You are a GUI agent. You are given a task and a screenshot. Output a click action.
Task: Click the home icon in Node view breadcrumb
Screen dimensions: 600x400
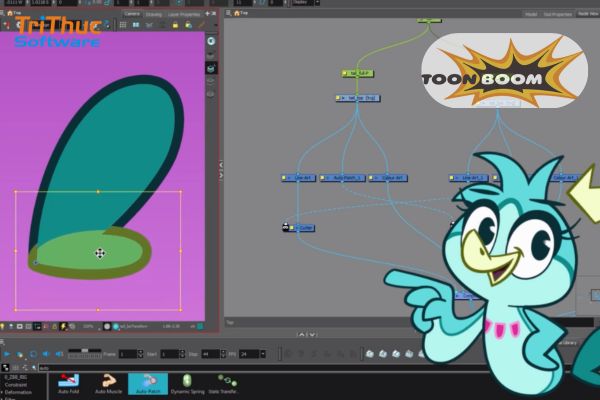[x=236, y=13]
